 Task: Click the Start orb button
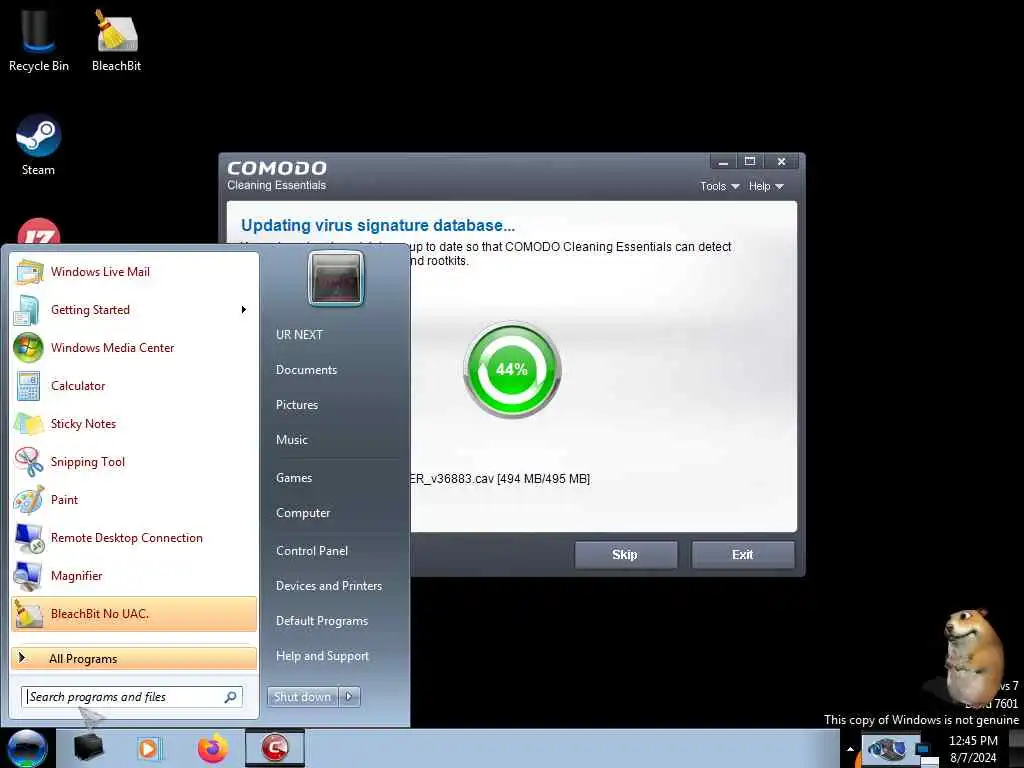coord(27,748)
